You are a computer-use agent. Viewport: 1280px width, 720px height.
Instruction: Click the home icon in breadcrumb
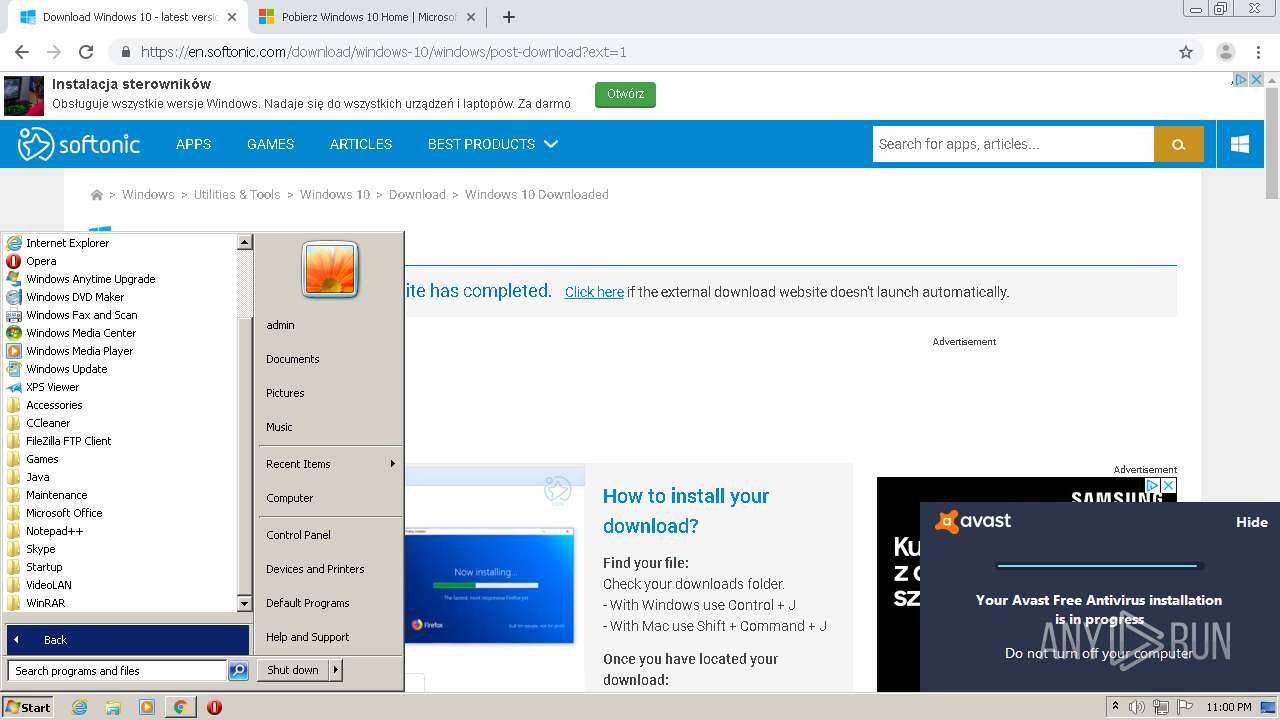point(97,195)
